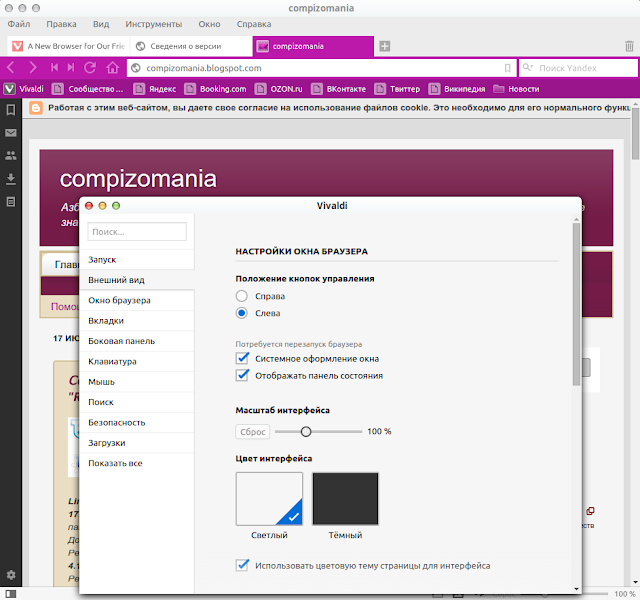Open the closed tabs trash icon
Image resolution: width=640 pixels, height=600 pixels.
click(x=629, y=46)
